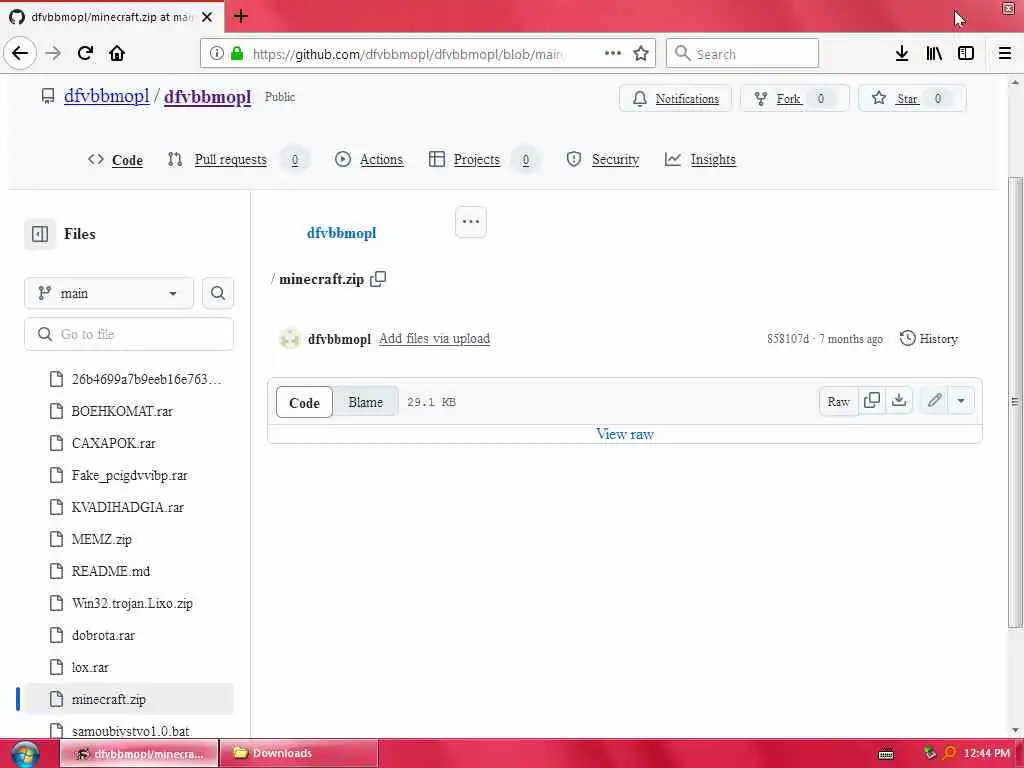Click the Windows Start button

pos(25,754)
